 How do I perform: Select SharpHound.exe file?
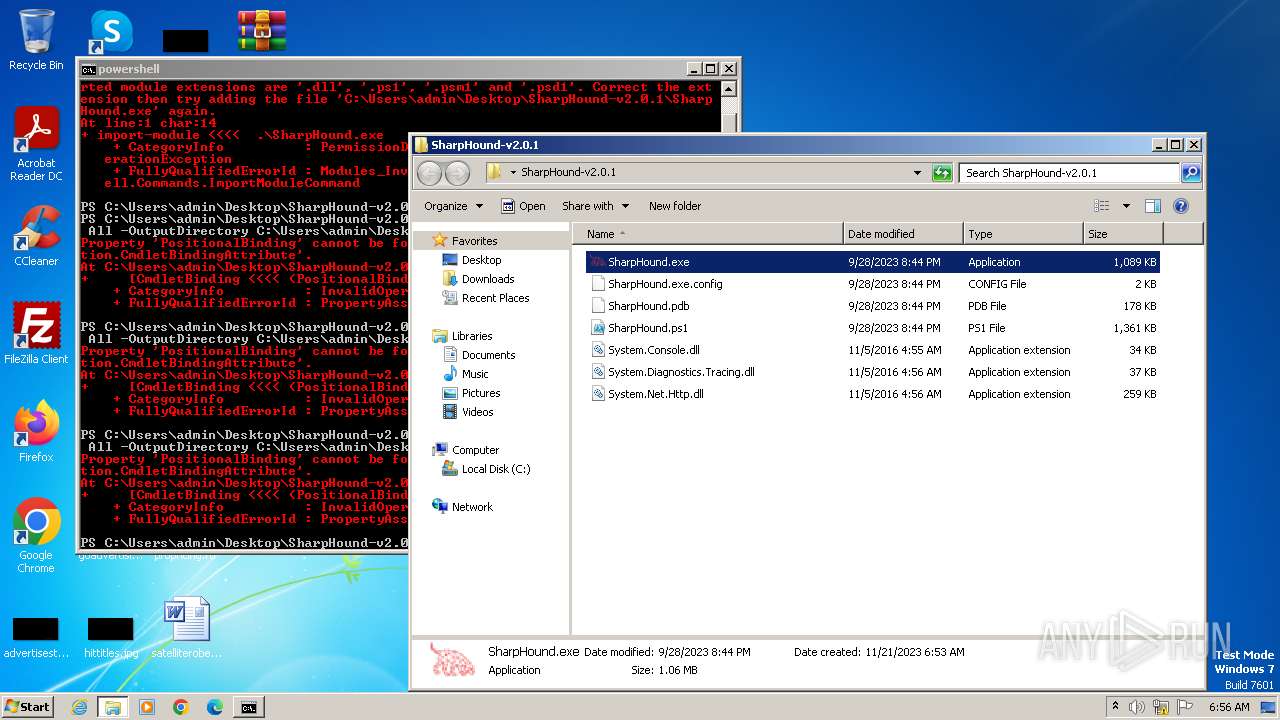pos(872,262)
